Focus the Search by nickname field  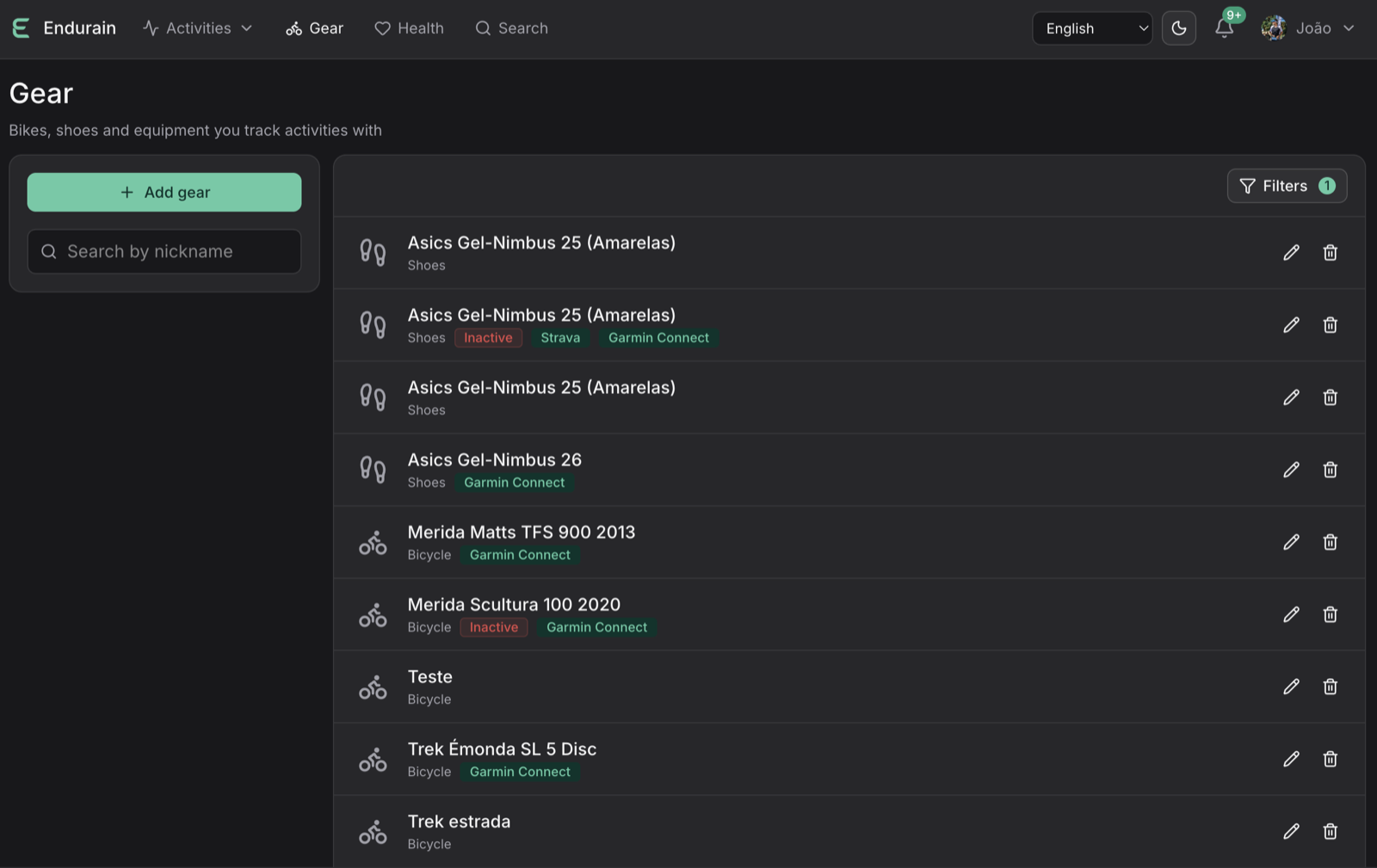coord(164,251)
